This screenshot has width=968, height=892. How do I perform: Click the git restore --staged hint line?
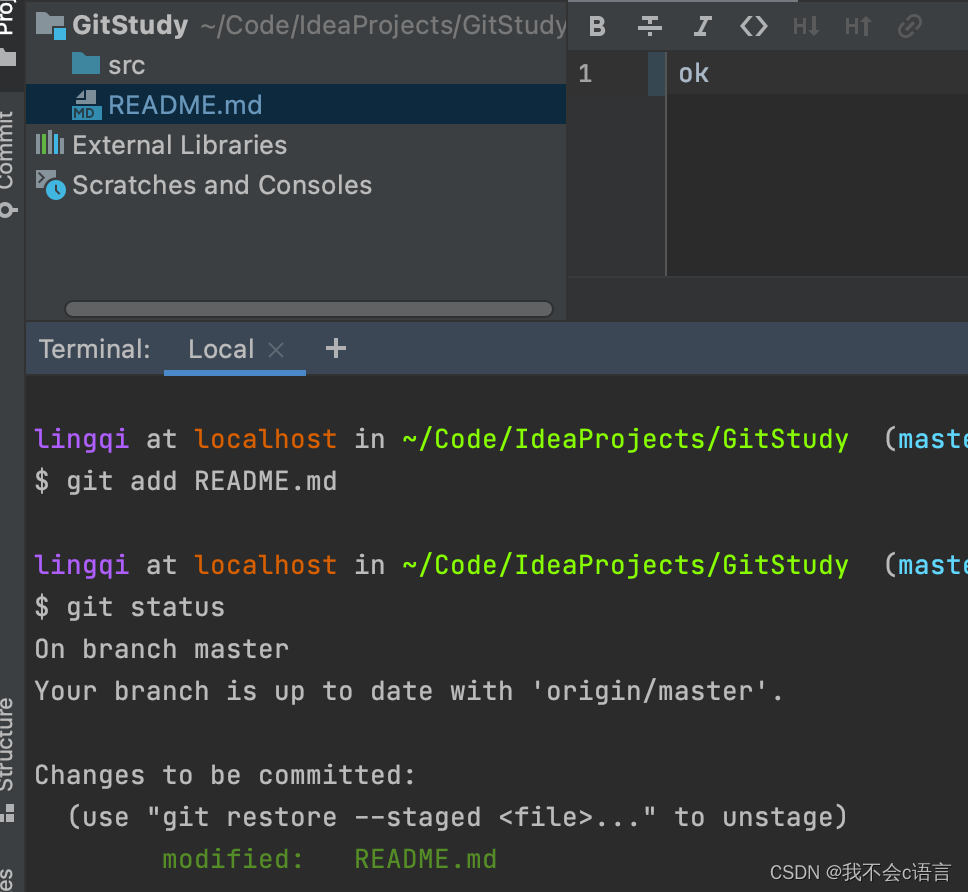pos(457,817)
